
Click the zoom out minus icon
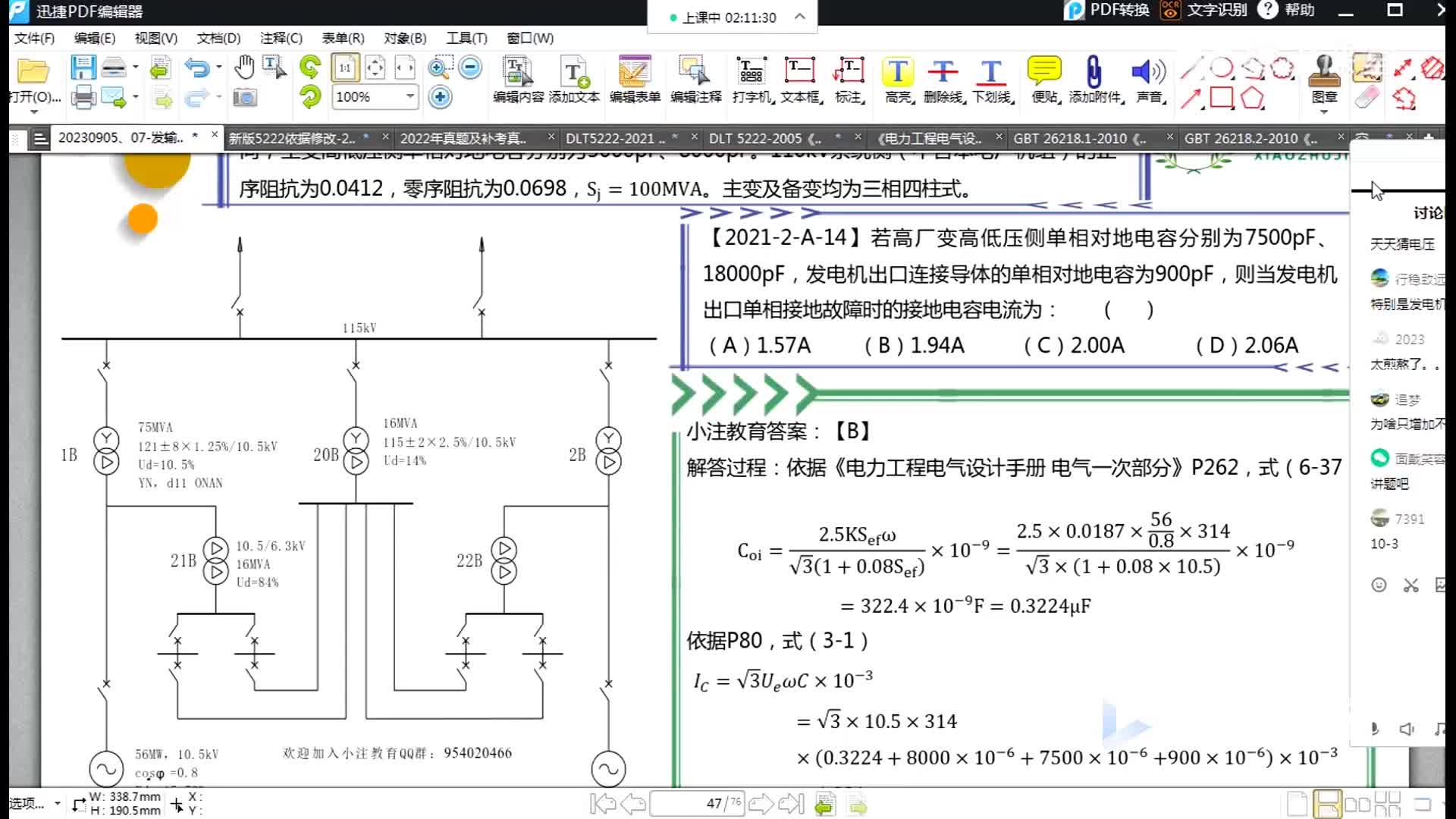[470, 68]
